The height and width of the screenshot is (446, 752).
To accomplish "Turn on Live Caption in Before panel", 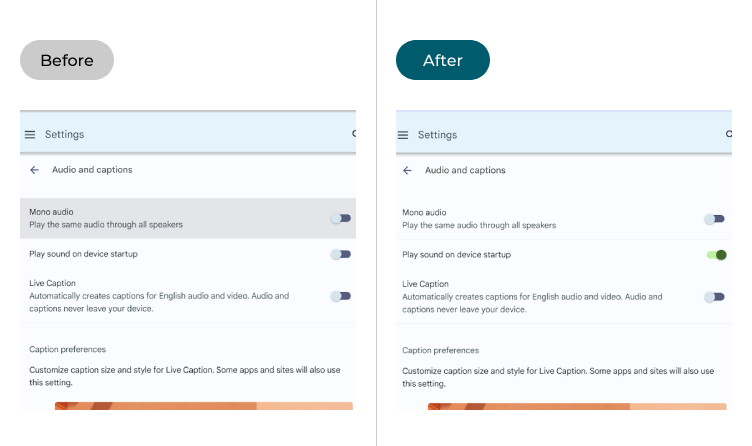I will [341, 296].
